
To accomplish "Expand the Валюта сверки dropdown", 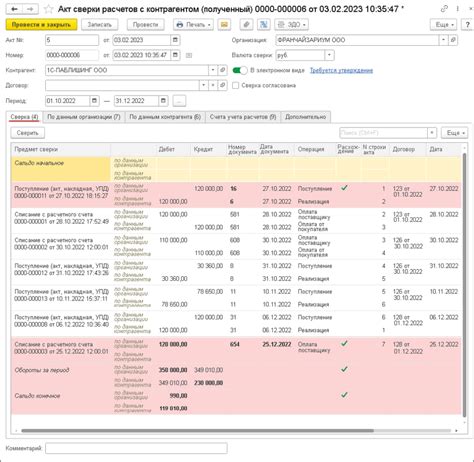I will [x=329, y=55].
